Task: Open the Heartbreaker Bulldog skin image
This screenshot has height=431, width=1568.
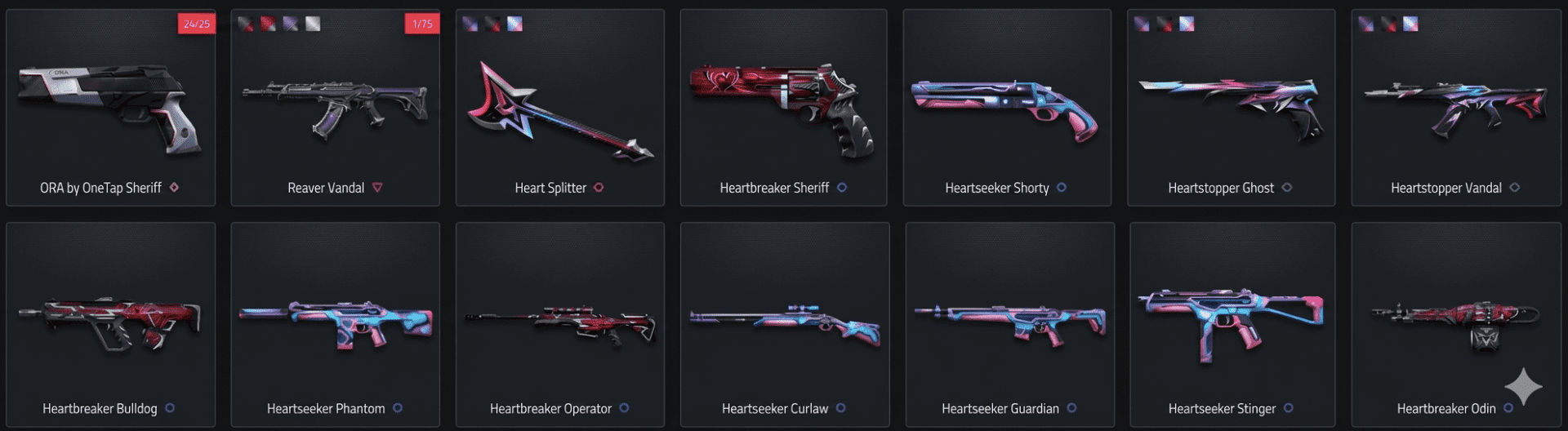Action: [110, 322]
